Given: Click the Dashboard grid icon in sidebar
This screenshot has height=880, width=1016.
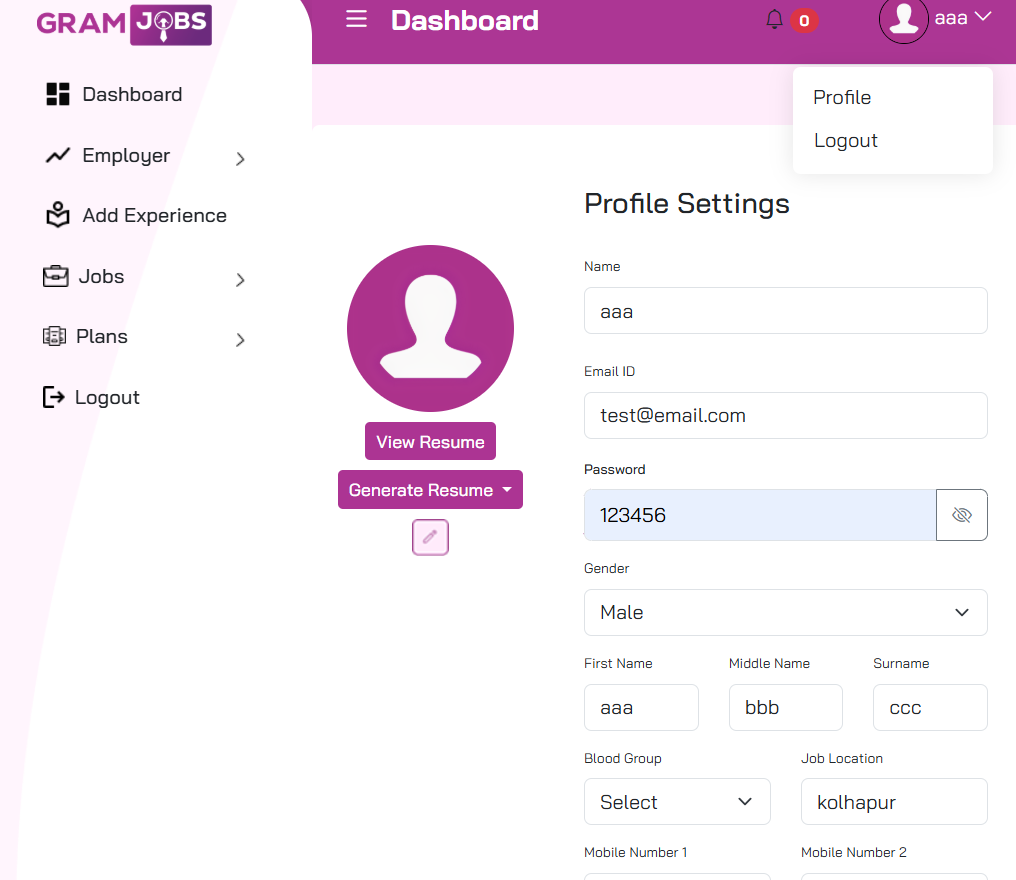Looking at the screenshot, I should click(x=58, y=95).
